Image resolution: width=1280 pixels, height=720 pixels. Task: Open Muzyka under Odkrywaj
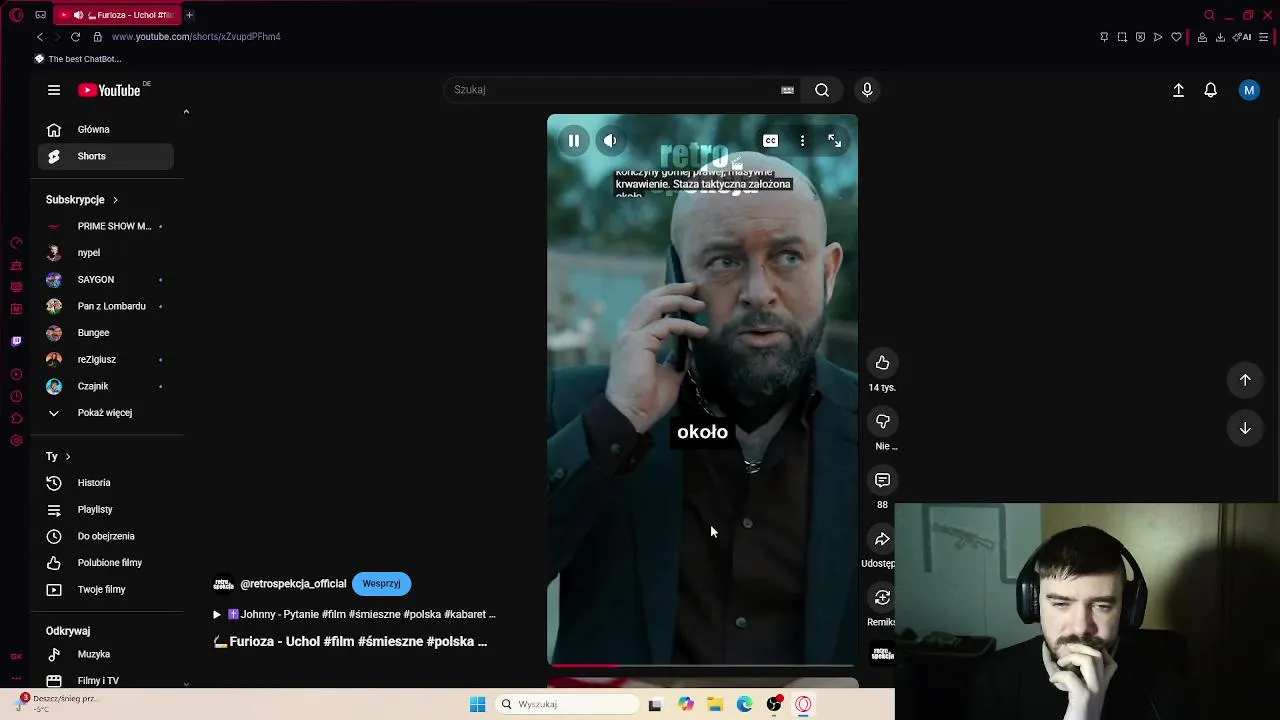[x=106, y=654]
